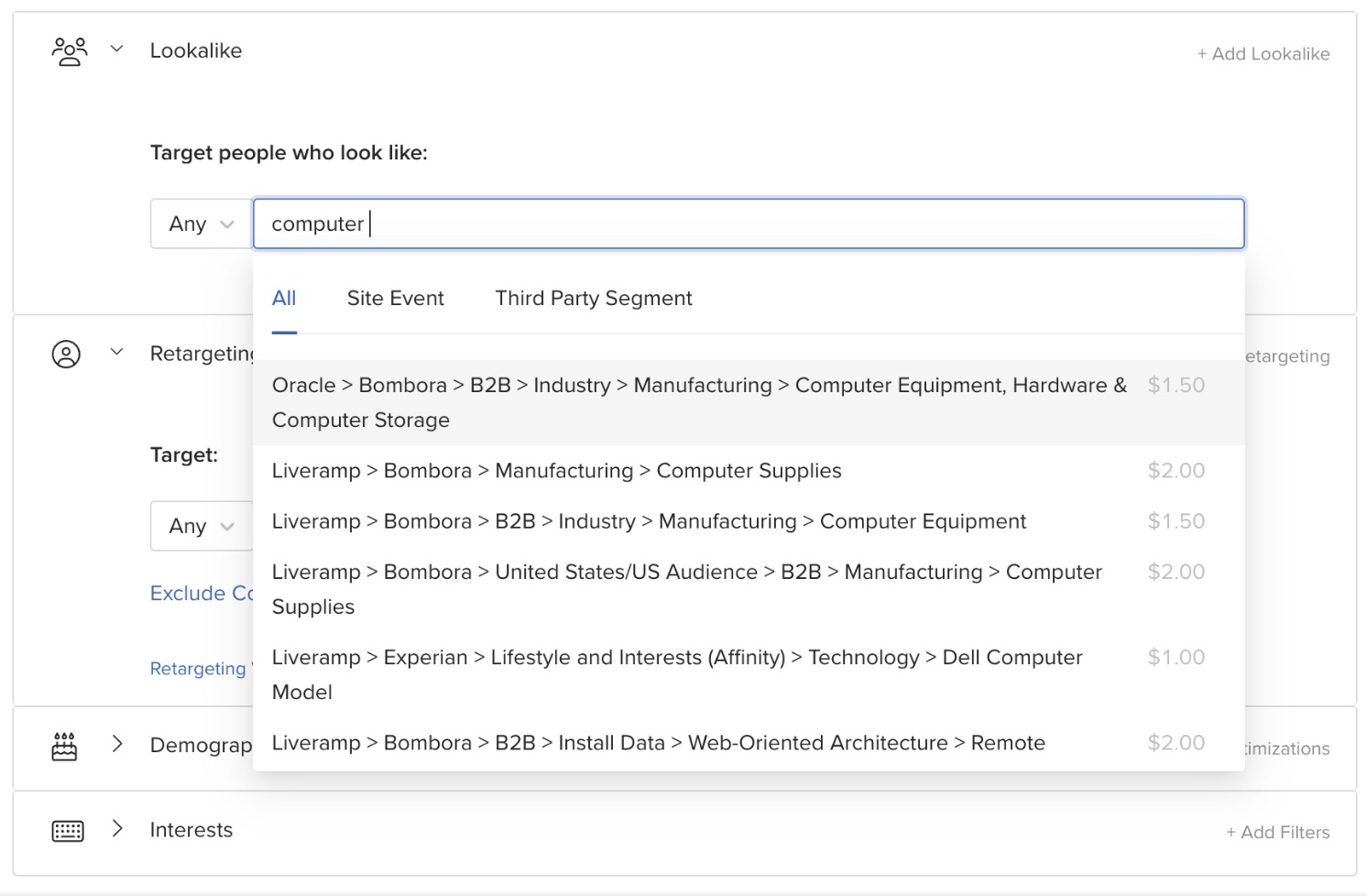Screen dimensions: 1367x896
Task: Click the Add Lookalike link
Action: (1263, 54)
